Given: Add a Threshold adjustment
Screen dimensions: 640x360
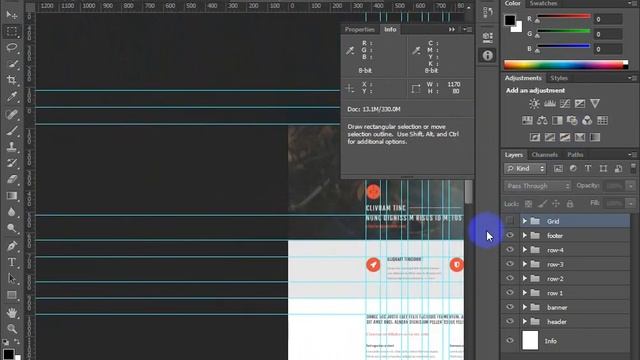Looking at the screenshot, I should tap(565, 137).
